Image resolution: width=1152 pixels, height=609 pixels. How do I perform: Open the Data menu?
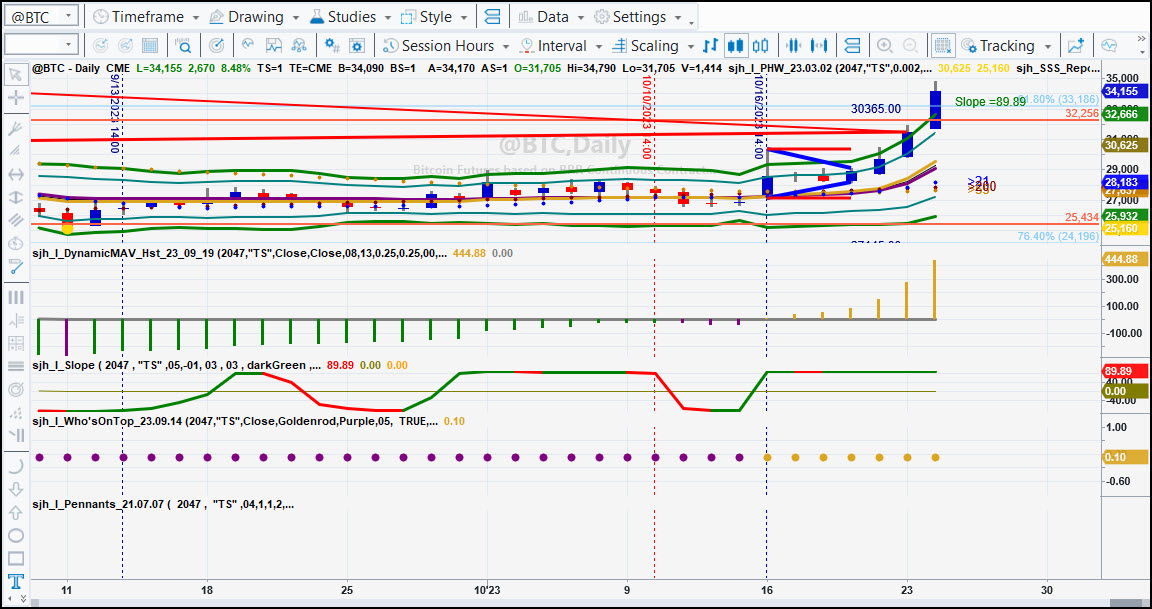pyautogui.click(x=551, y=16)
